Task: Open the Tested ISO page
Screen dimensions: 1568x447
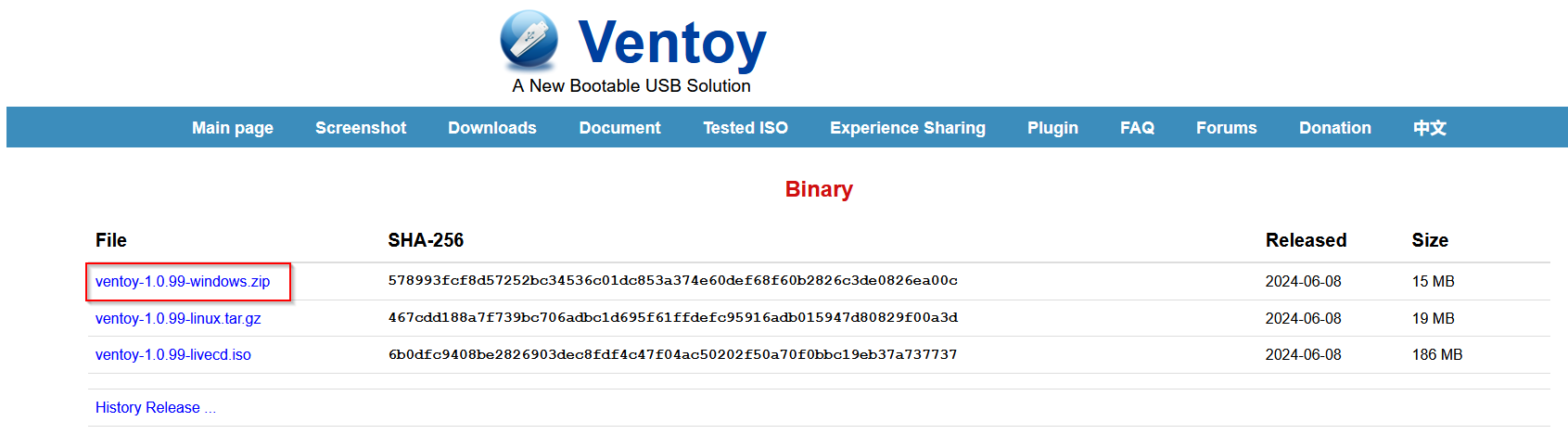Action: 746,128
